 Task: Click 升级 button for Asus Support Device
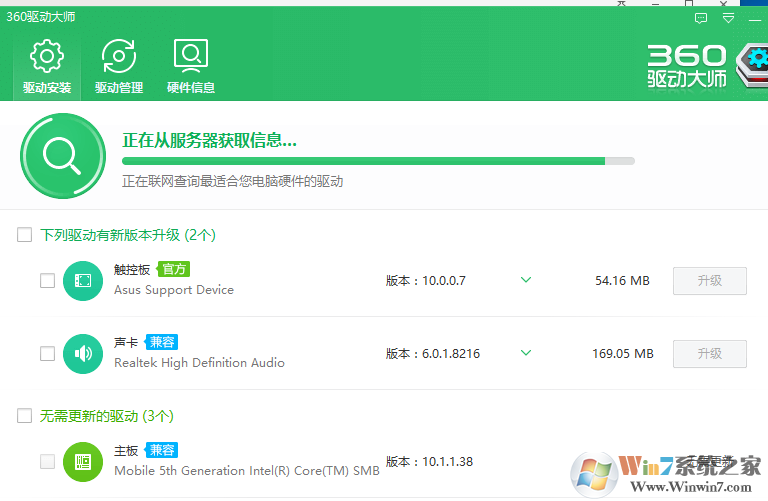coord(709,281)
